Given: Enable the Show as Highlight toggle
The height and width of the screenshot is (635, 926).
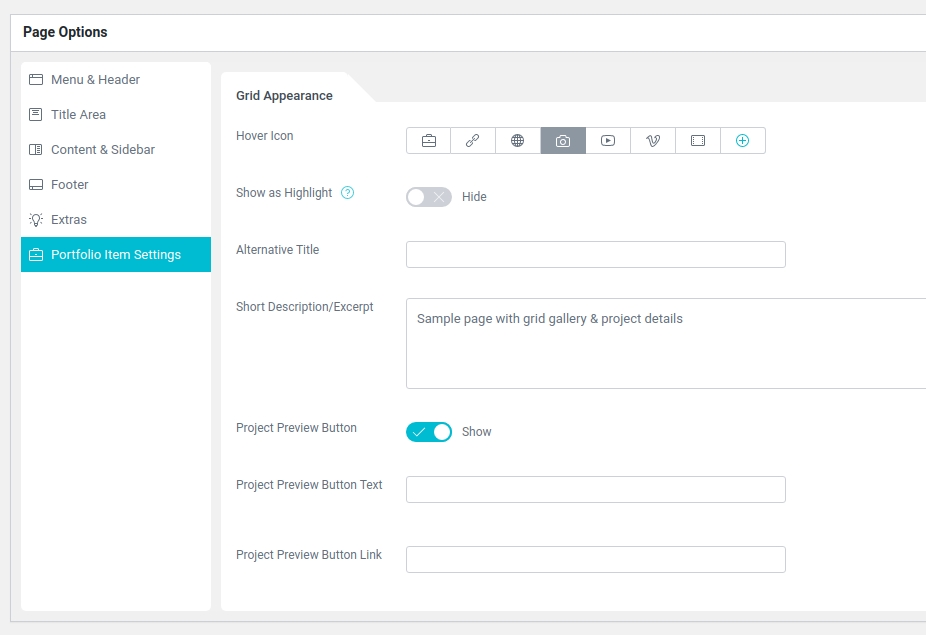Looking at the screenshot, I should point(429,197).
